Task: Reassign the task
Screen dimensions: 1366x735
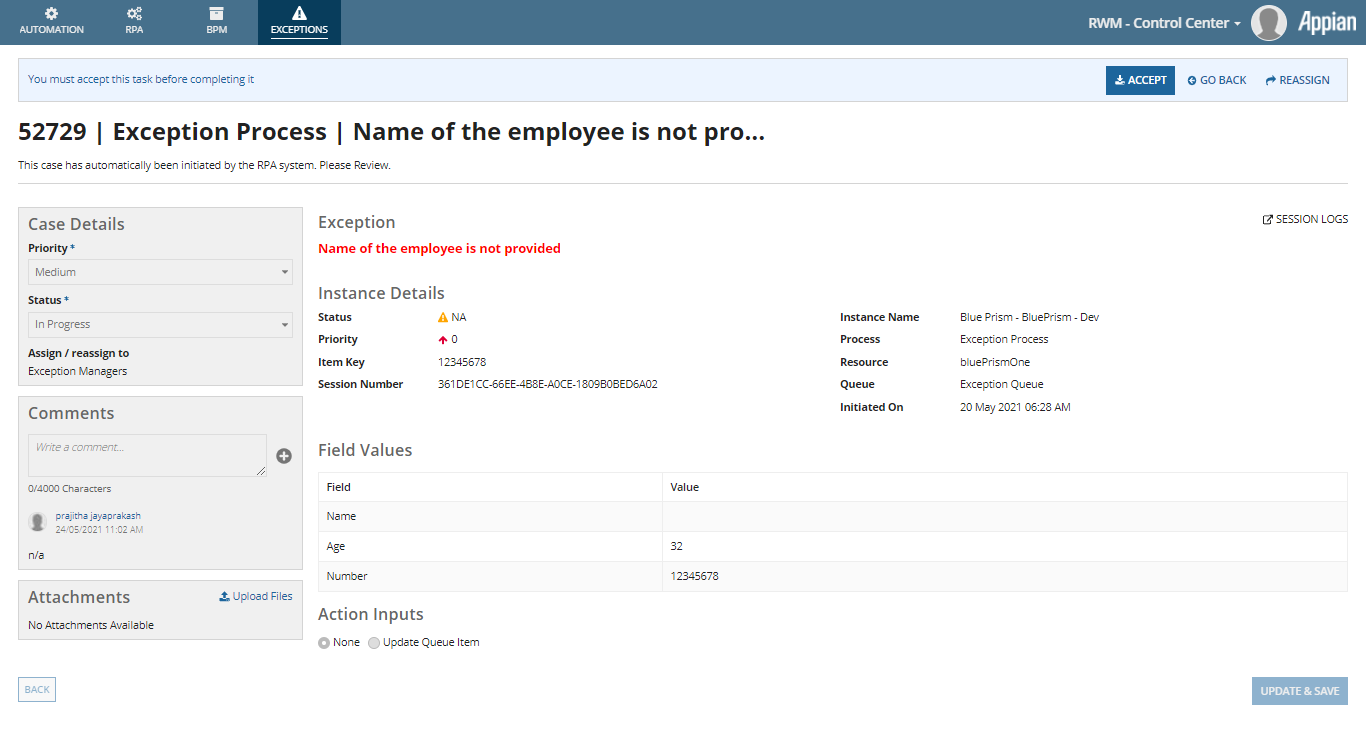Action: coord(1297,80)
